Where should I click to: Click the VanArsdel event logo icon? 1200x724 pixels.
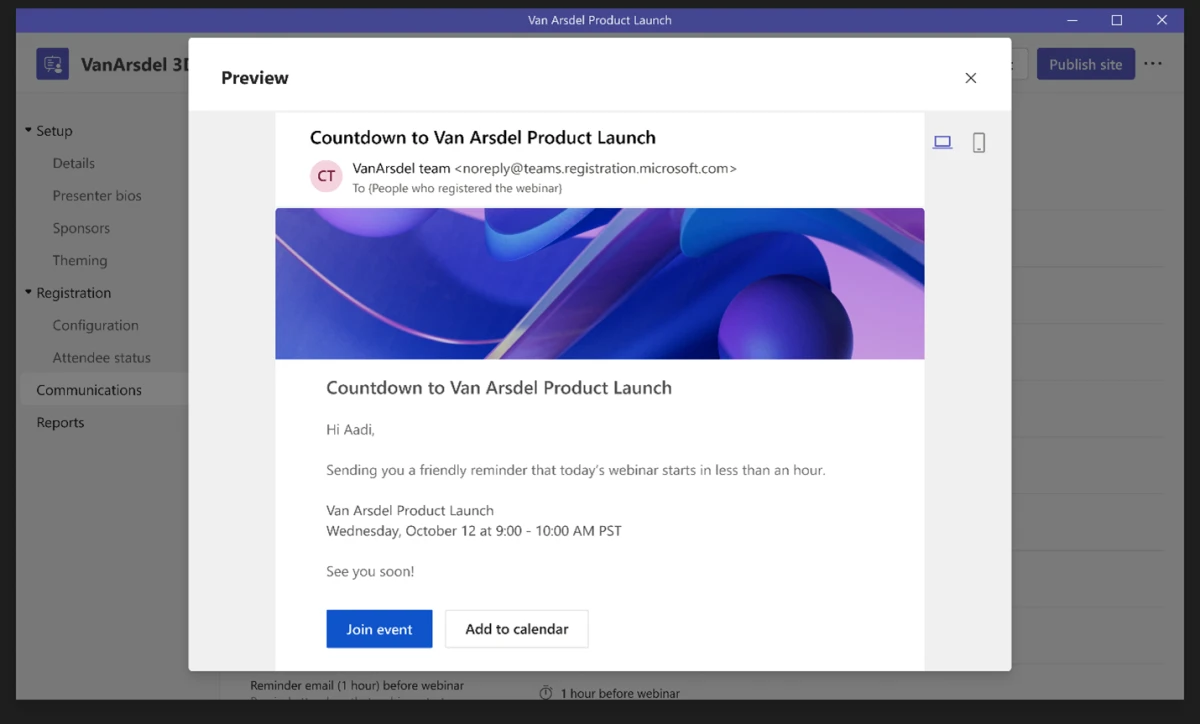click(x=52, y=63)
